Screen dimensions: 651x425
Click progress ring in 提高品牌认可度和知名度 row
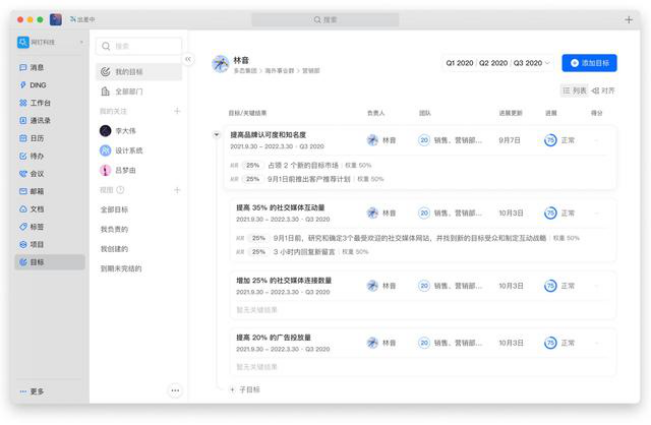(x=551, y=140)
